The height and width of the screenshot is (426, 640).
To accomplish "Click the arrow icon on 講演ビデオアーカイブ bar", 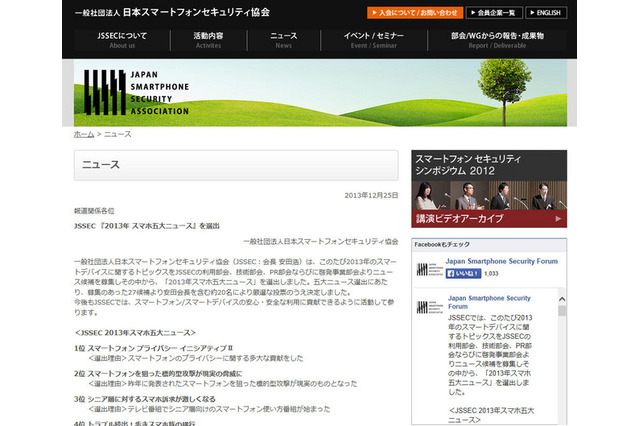I will (558, 219).
